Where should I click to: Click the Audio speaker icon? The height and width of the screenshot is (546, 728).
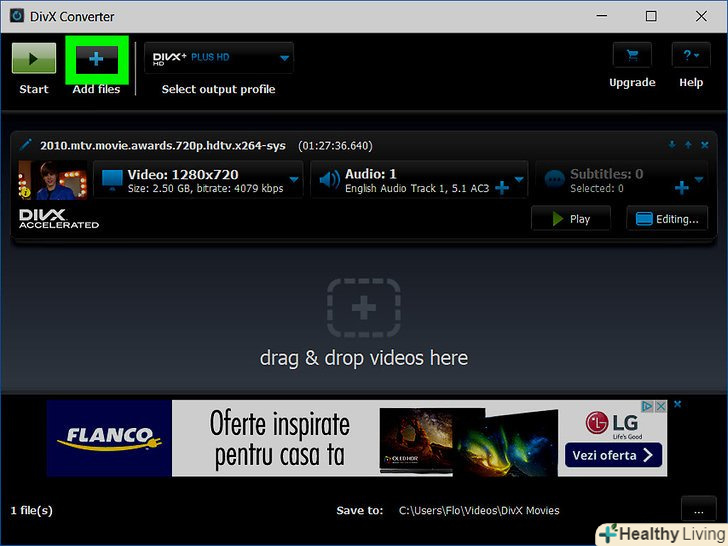(330, 180)
